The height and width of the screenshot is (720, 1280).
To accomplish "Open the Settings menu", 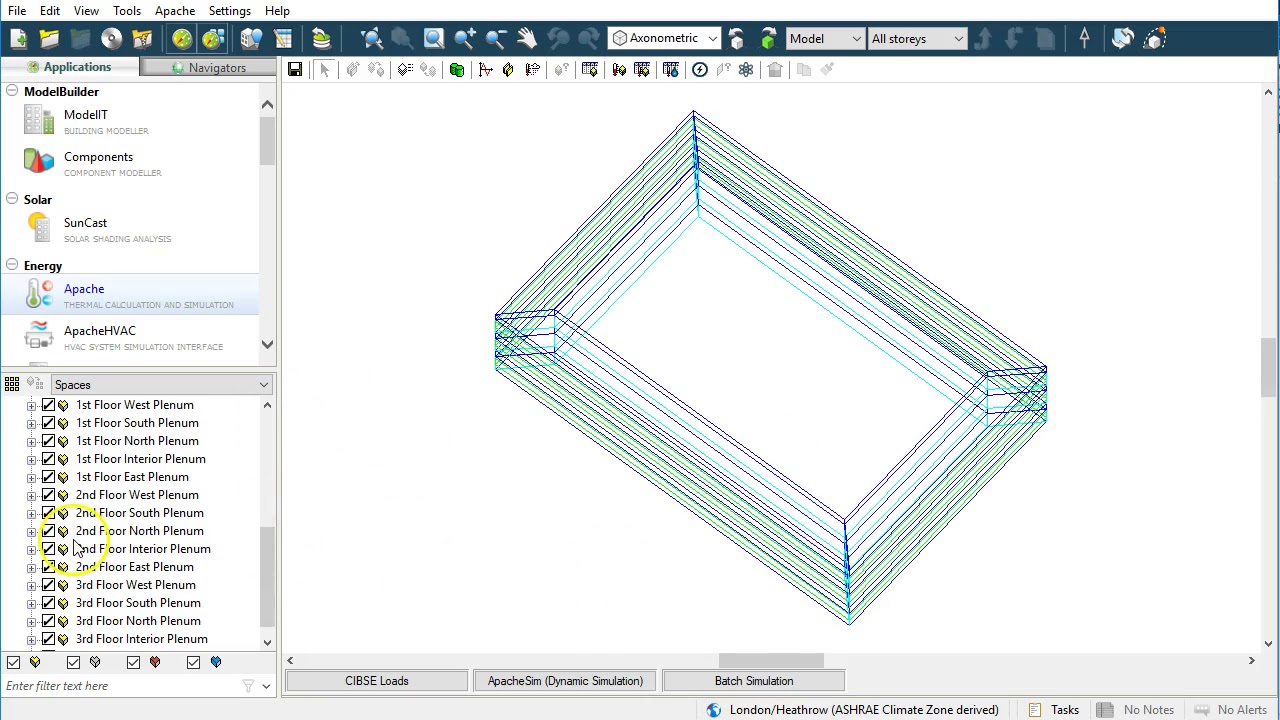I will [x=229, y=11].
